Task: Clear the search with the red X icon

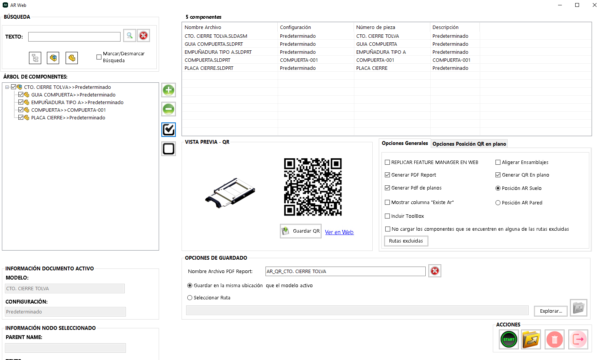Action: point(143,36)
